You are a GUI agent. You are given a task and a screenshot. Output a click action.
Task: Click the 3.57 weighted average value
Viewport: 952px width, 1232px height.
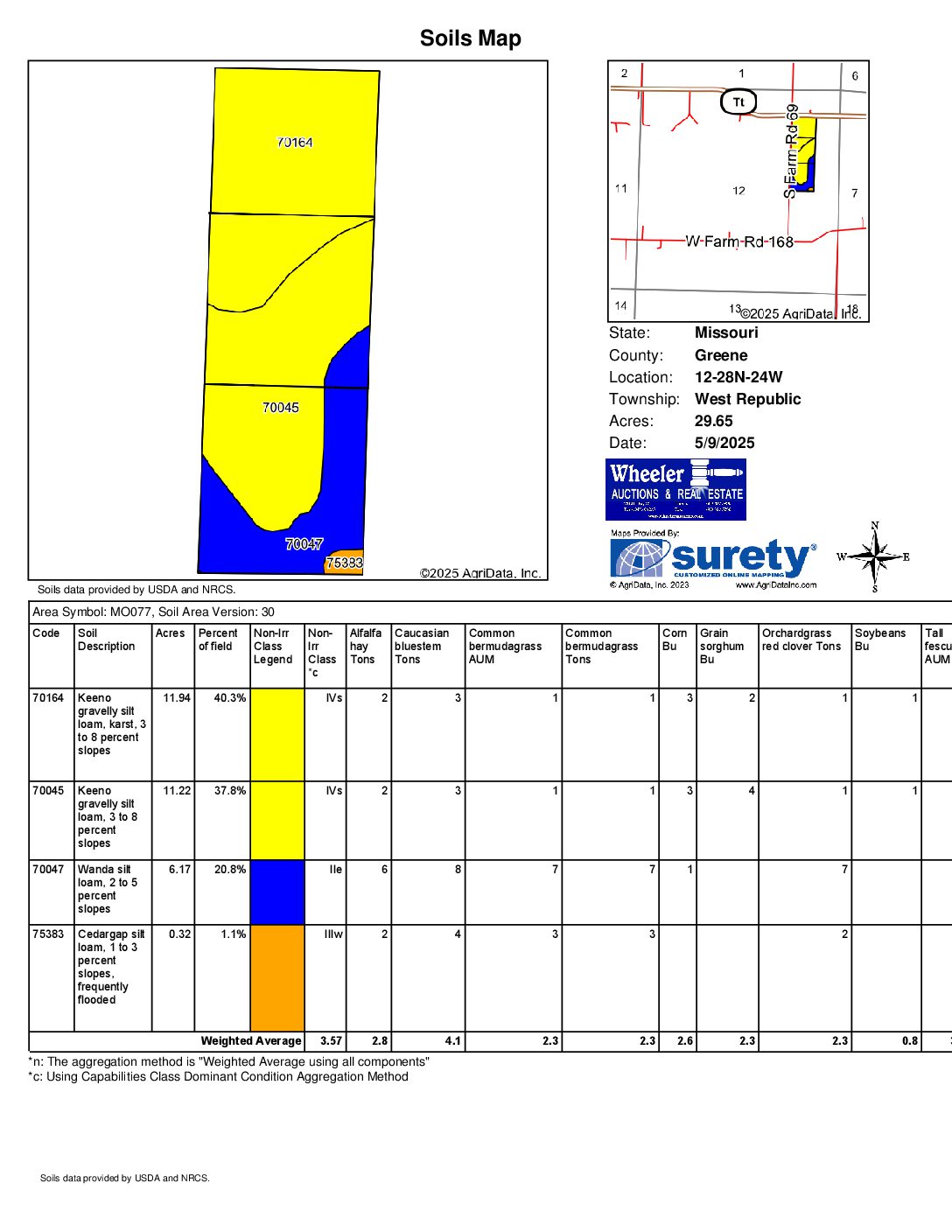(x=332, y=1041)
